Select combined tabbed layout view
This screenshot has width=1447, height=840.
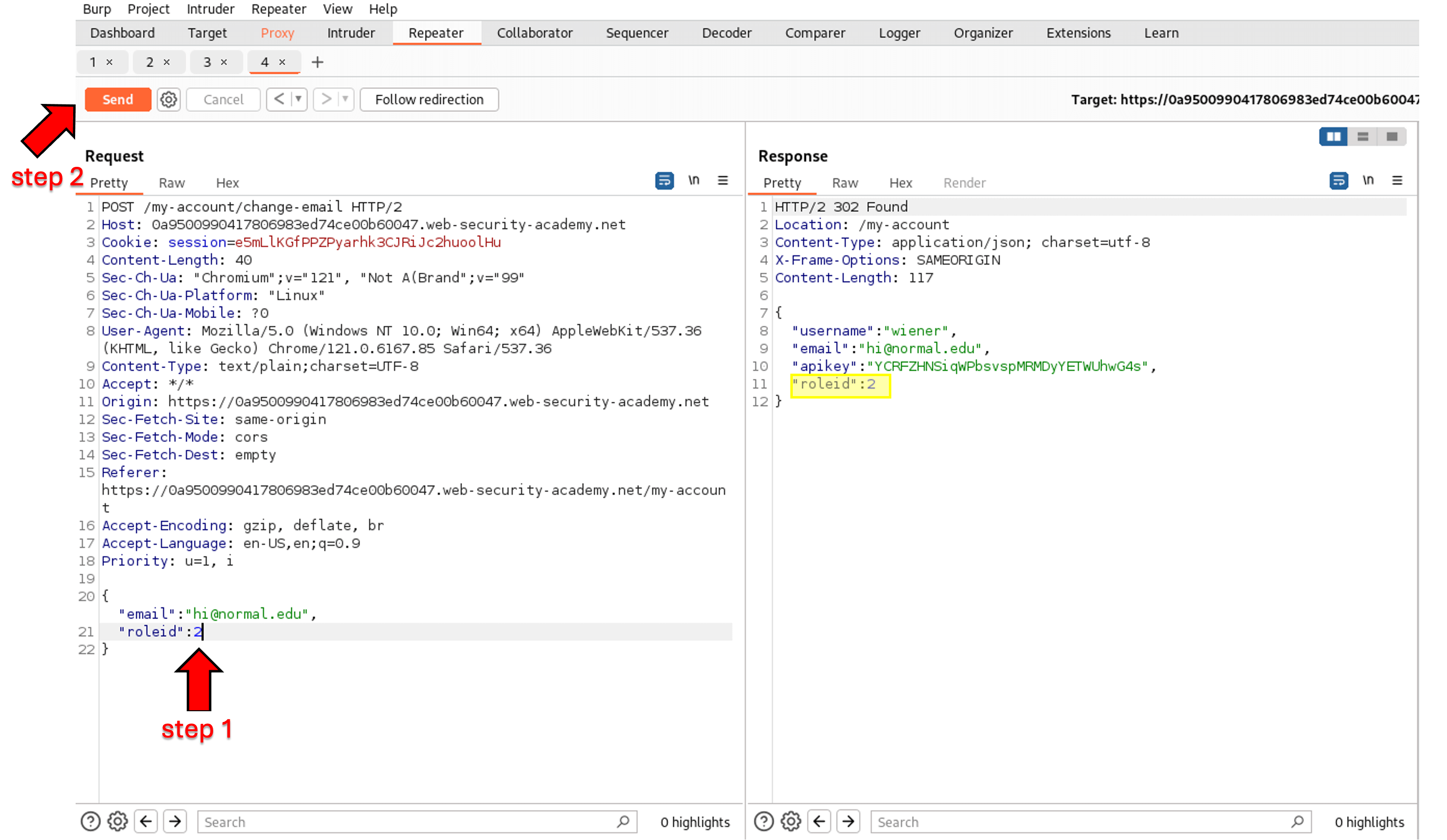pyautogui.click(x=1392, y=137)
